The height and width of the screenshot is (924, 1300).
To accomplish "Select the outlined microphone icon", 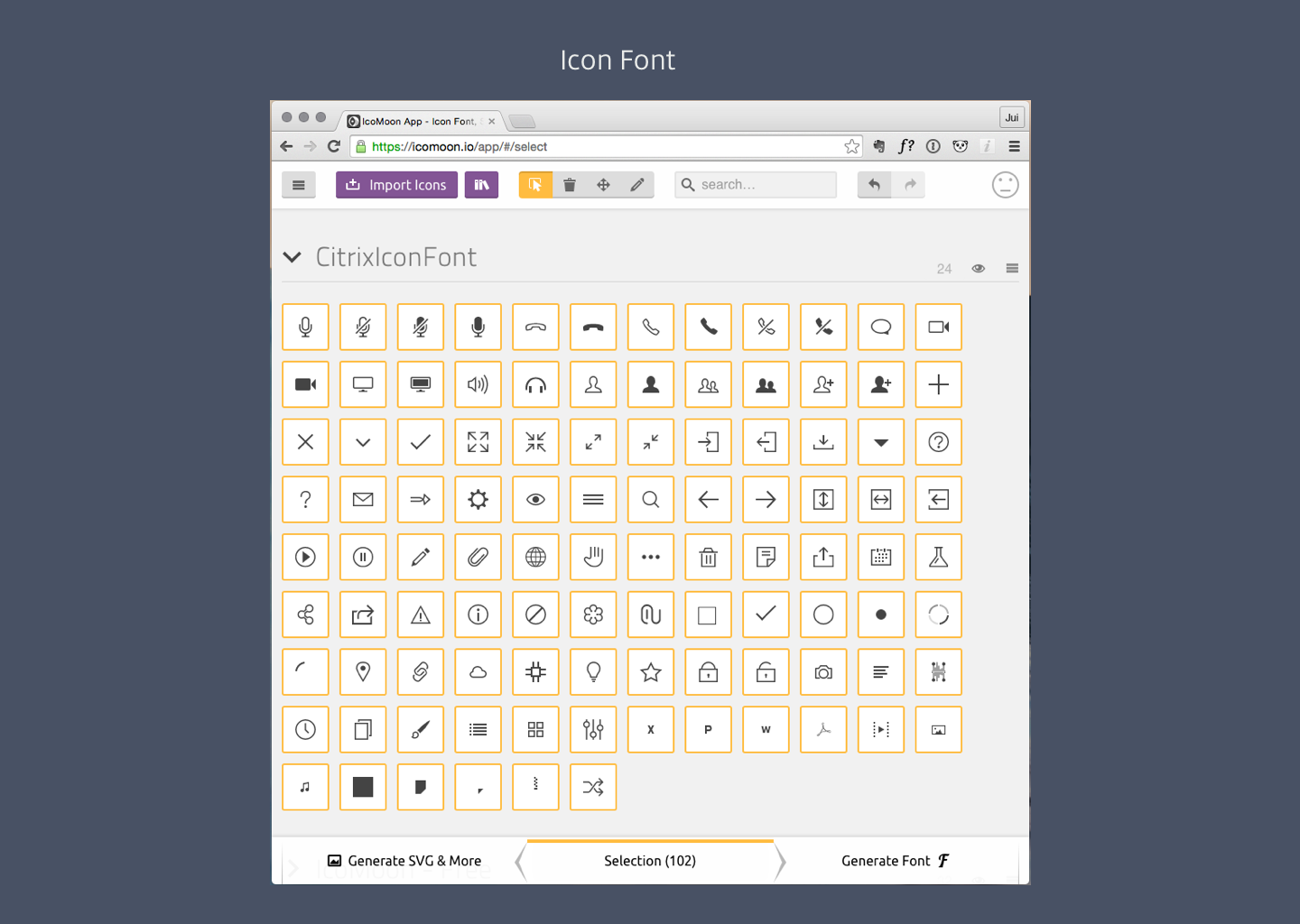I will (305, 327).
